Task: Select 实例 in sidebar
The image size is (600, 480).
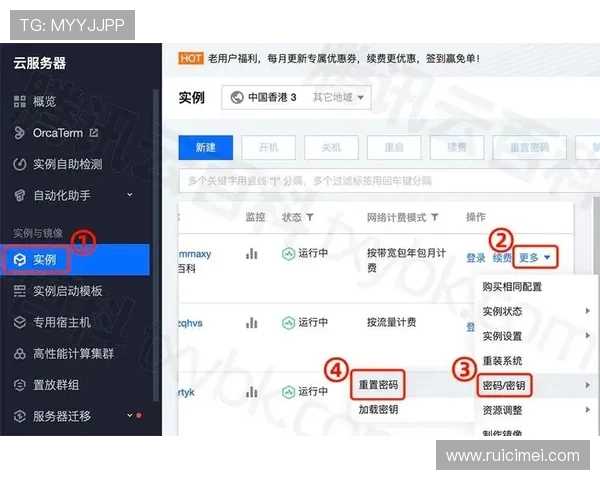Action: pos(75,260)
